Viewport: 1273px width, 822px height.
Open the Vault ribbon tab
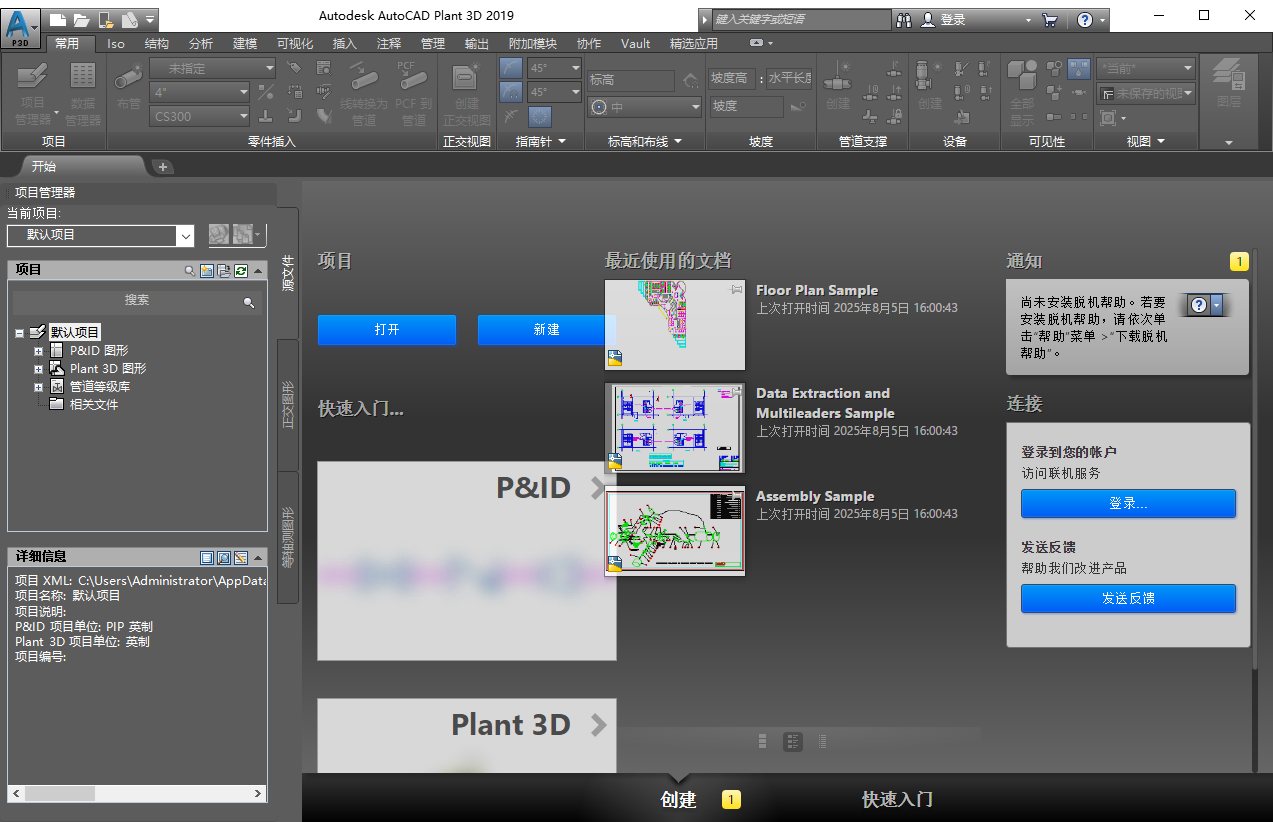(634, 43)
